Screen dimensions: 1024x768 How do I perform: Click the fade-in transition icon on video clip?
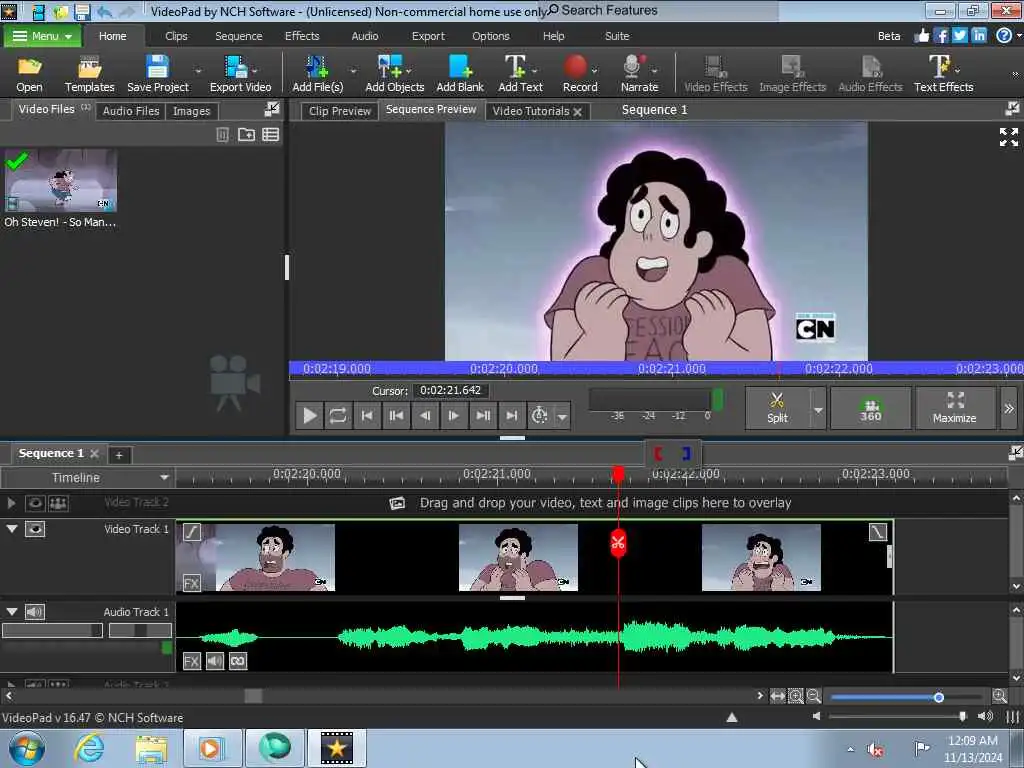[191, 532]
